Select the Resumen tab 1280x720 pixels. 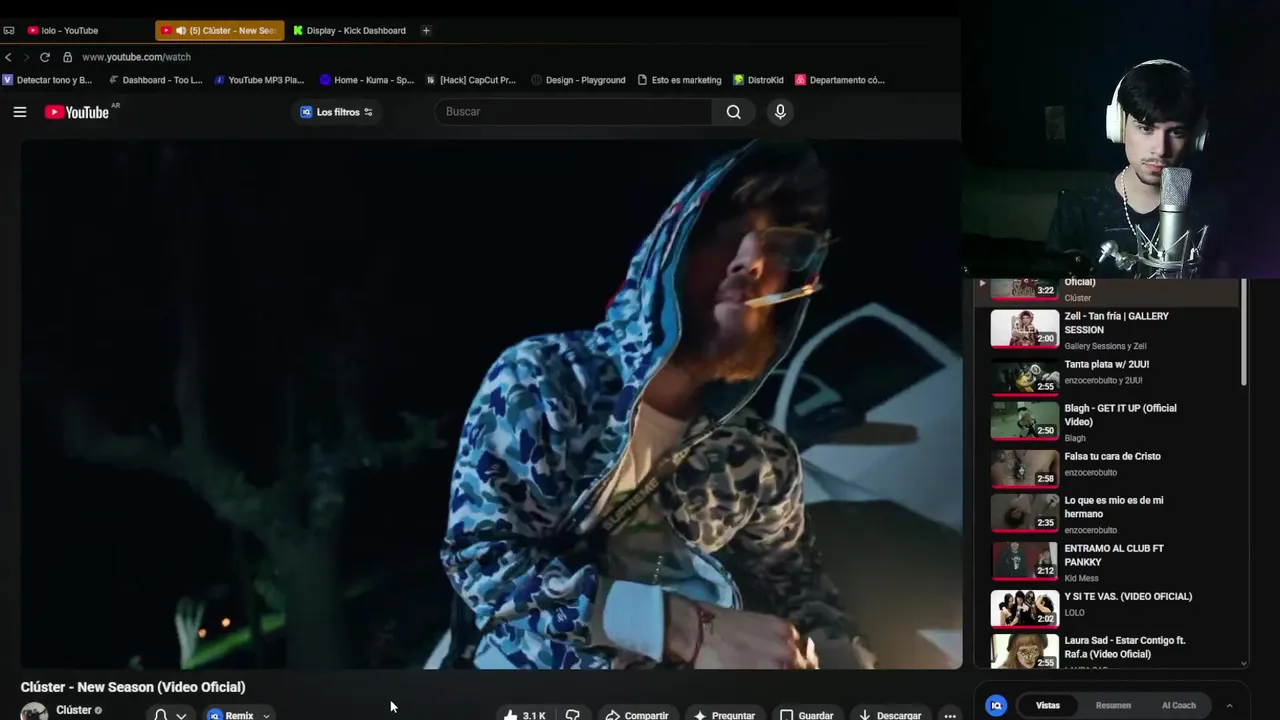coord(1113,705)
